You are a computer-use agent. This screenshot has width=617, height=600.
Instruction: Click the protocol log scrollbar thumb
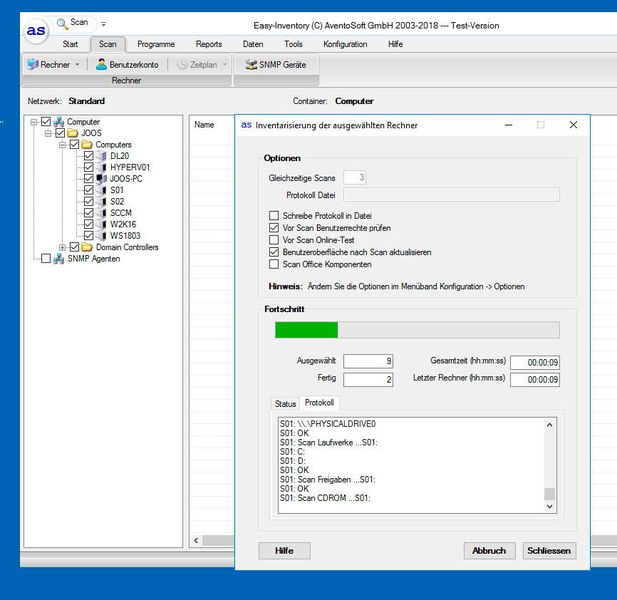click(x=550, y=494)
